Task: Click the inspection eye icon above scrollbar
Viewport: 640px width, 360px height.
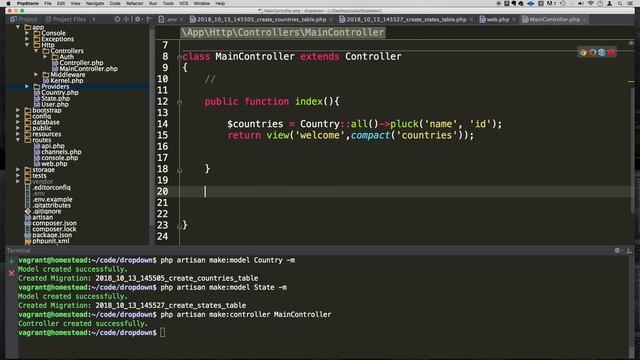Action: pos(631,43)
